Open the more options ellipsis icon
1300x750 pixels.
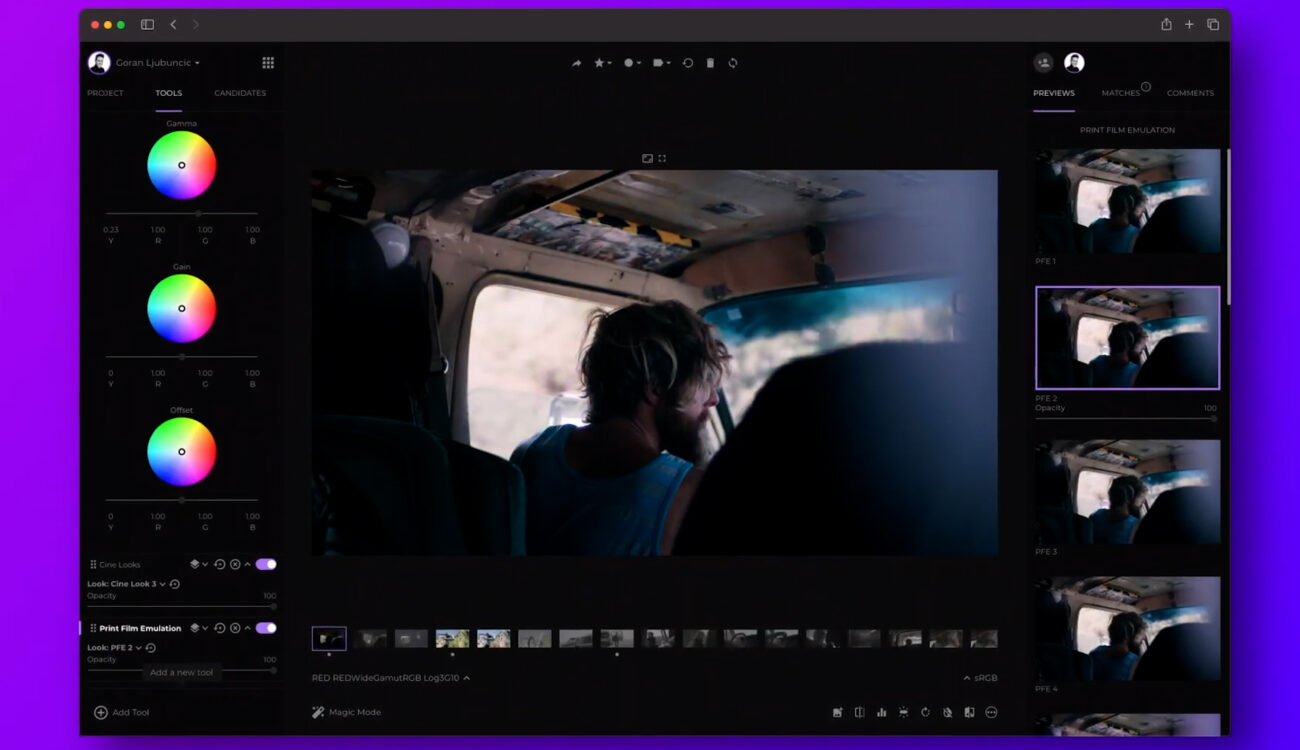click(x=991, y=712)
